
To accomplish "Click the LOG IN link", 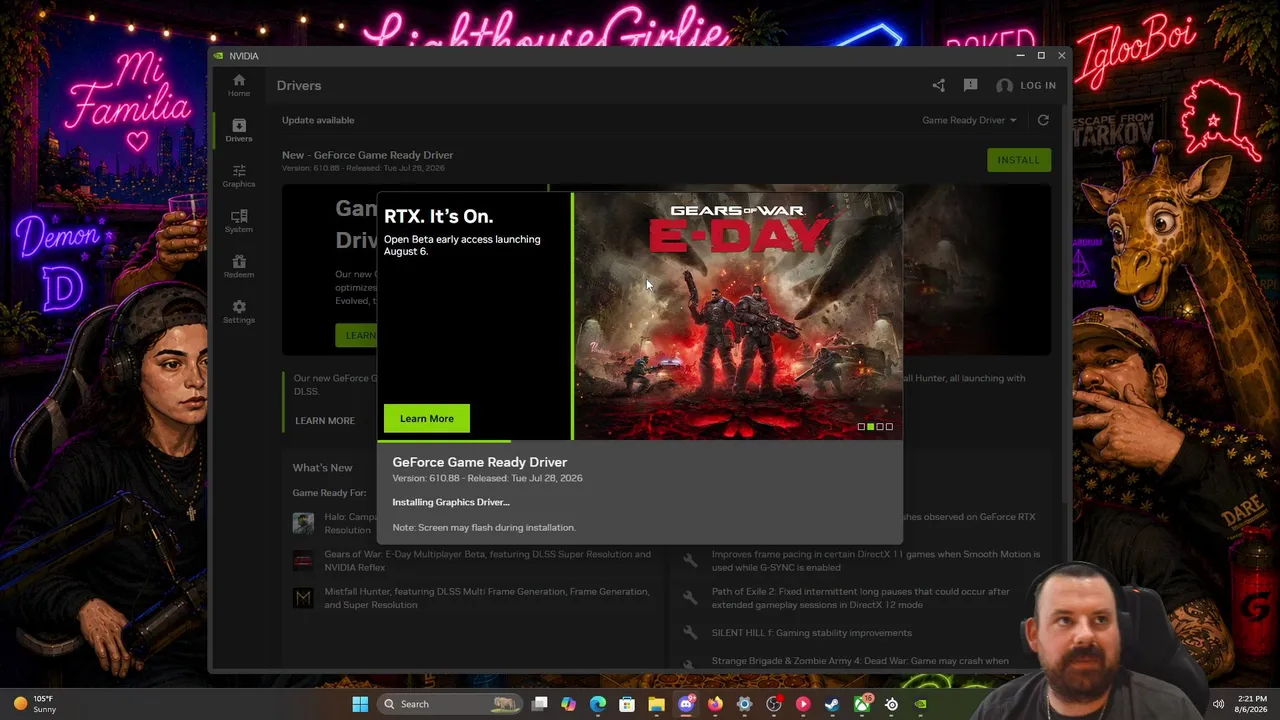I will coord(1038,86).
